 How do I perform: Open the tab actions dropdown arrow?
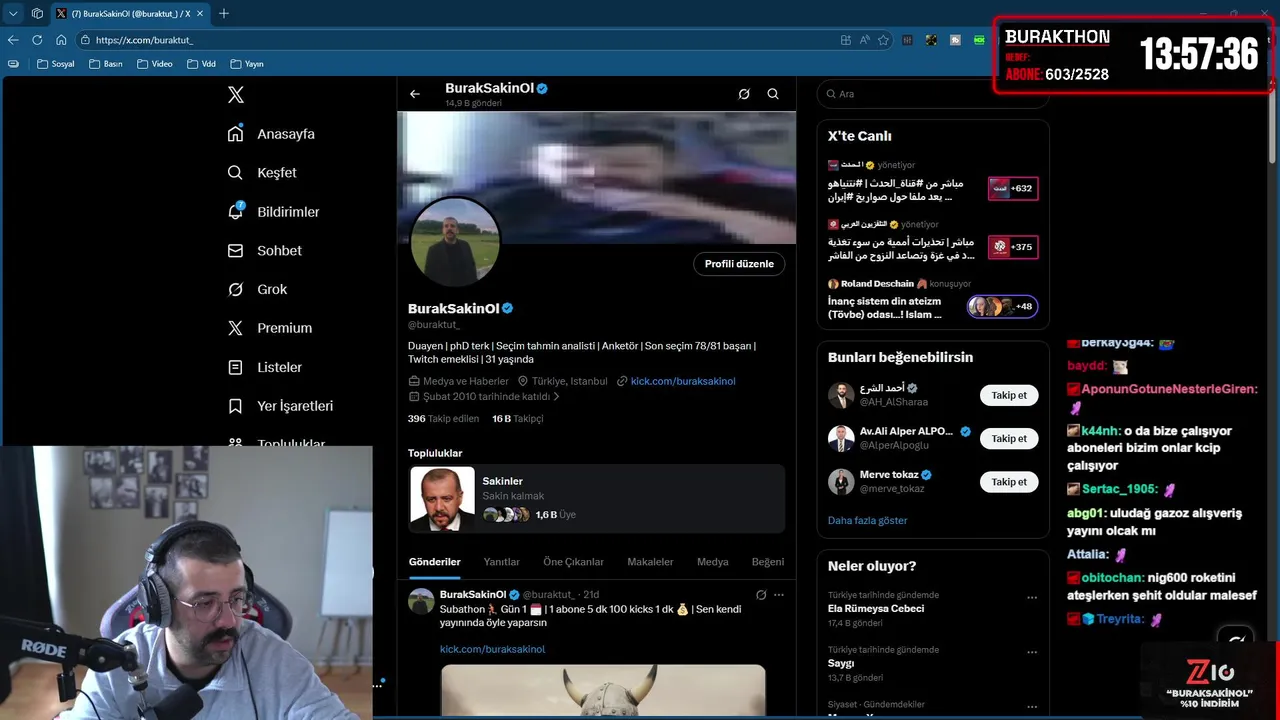[13, 13]
